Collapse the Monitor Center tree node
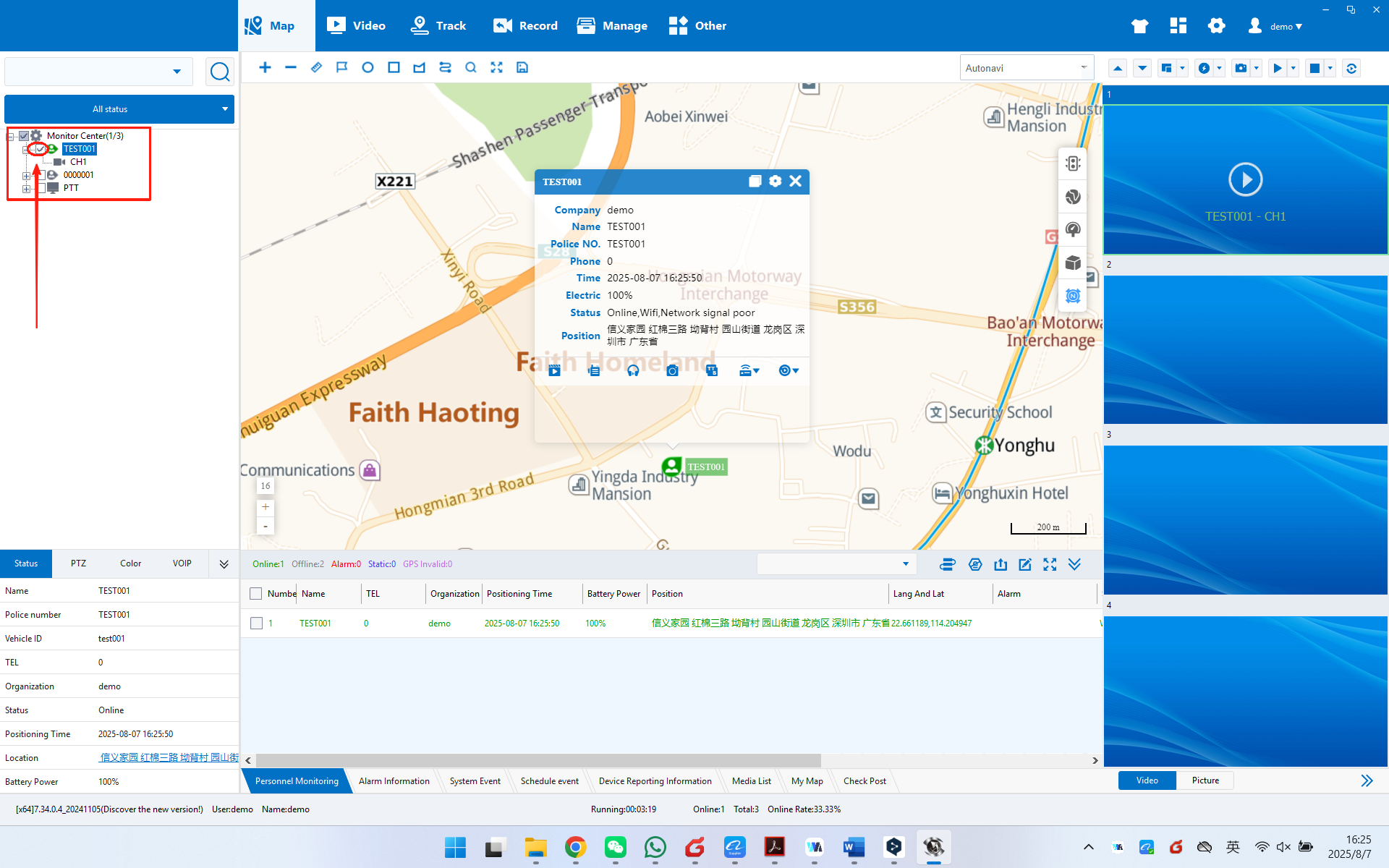This screenshot has height=868, width=1389. coord(11,137)
